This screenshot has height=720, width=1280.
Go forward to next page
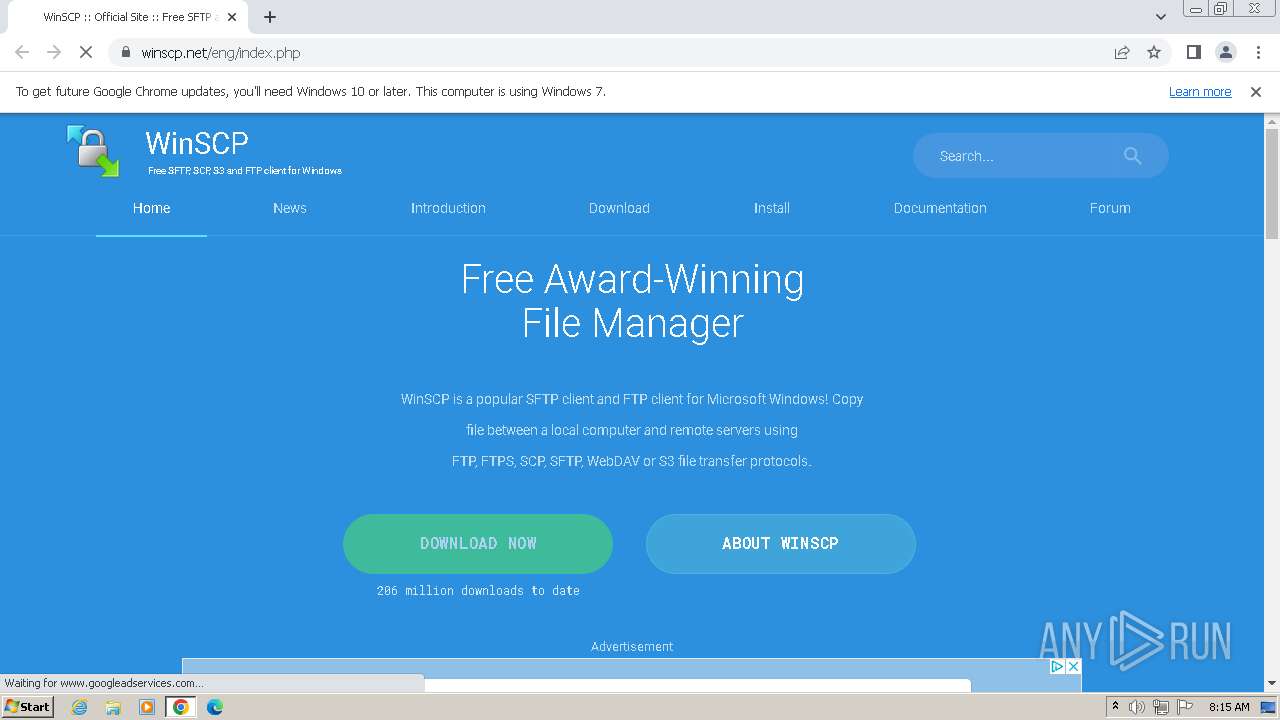[x=54, y=53]
